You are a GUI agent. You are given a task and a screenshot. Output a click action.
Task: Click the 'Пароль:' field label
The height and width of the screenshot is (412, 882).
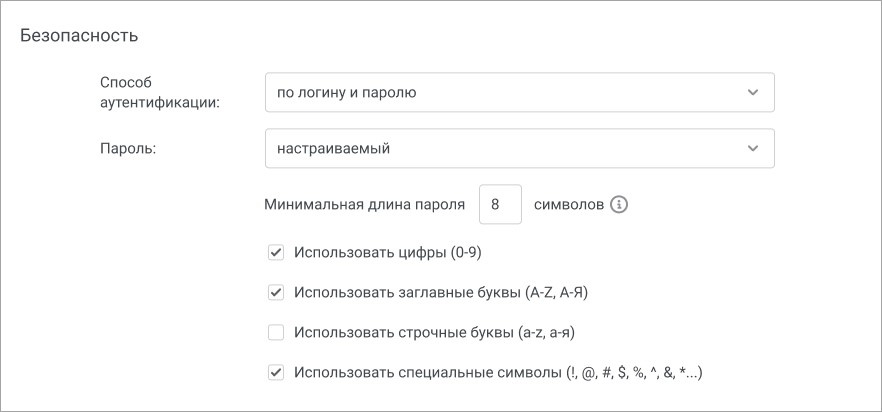coord(128,149)
